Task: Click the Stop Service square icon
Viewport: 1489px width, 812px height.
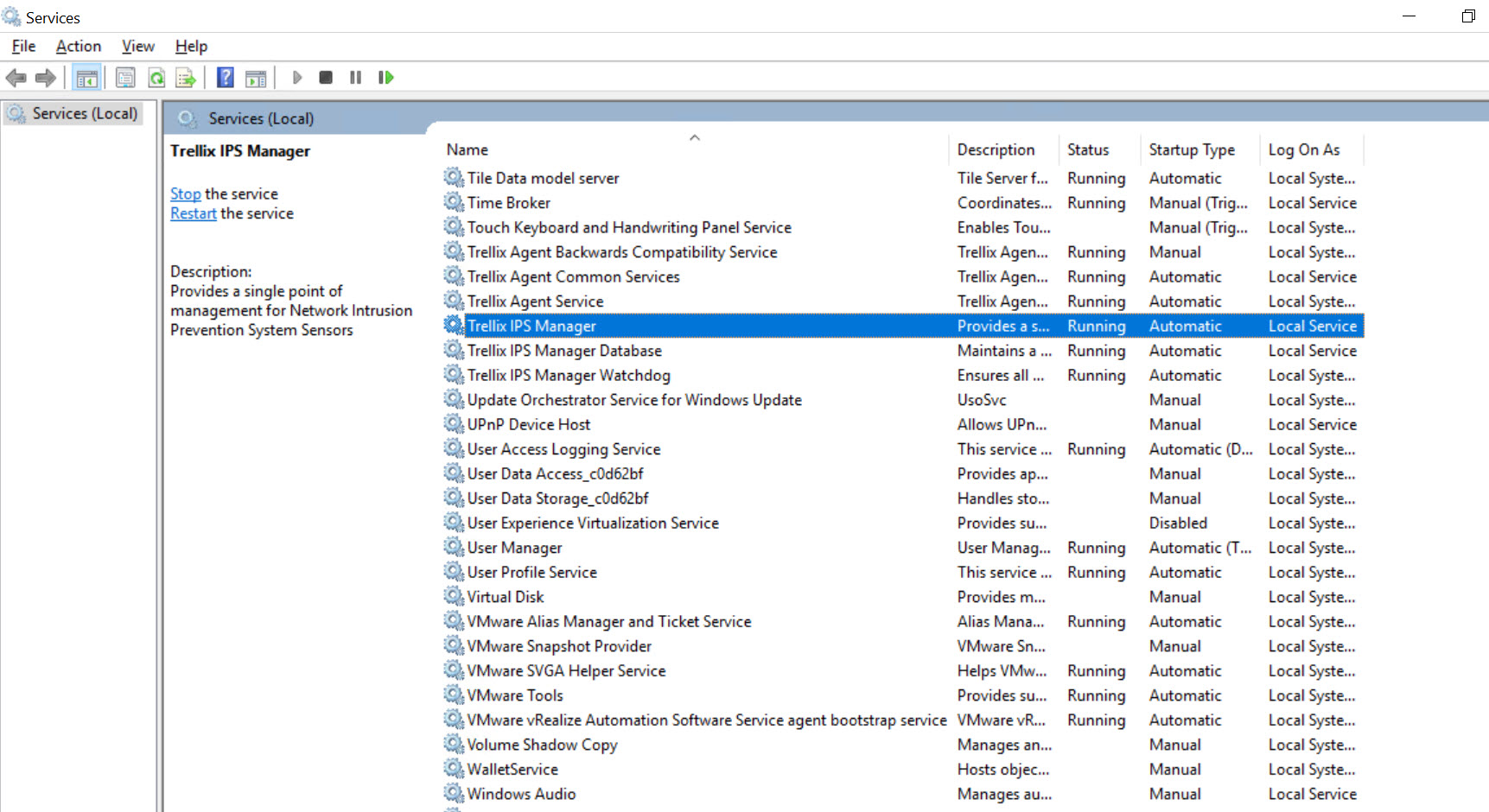Action: 326,78
